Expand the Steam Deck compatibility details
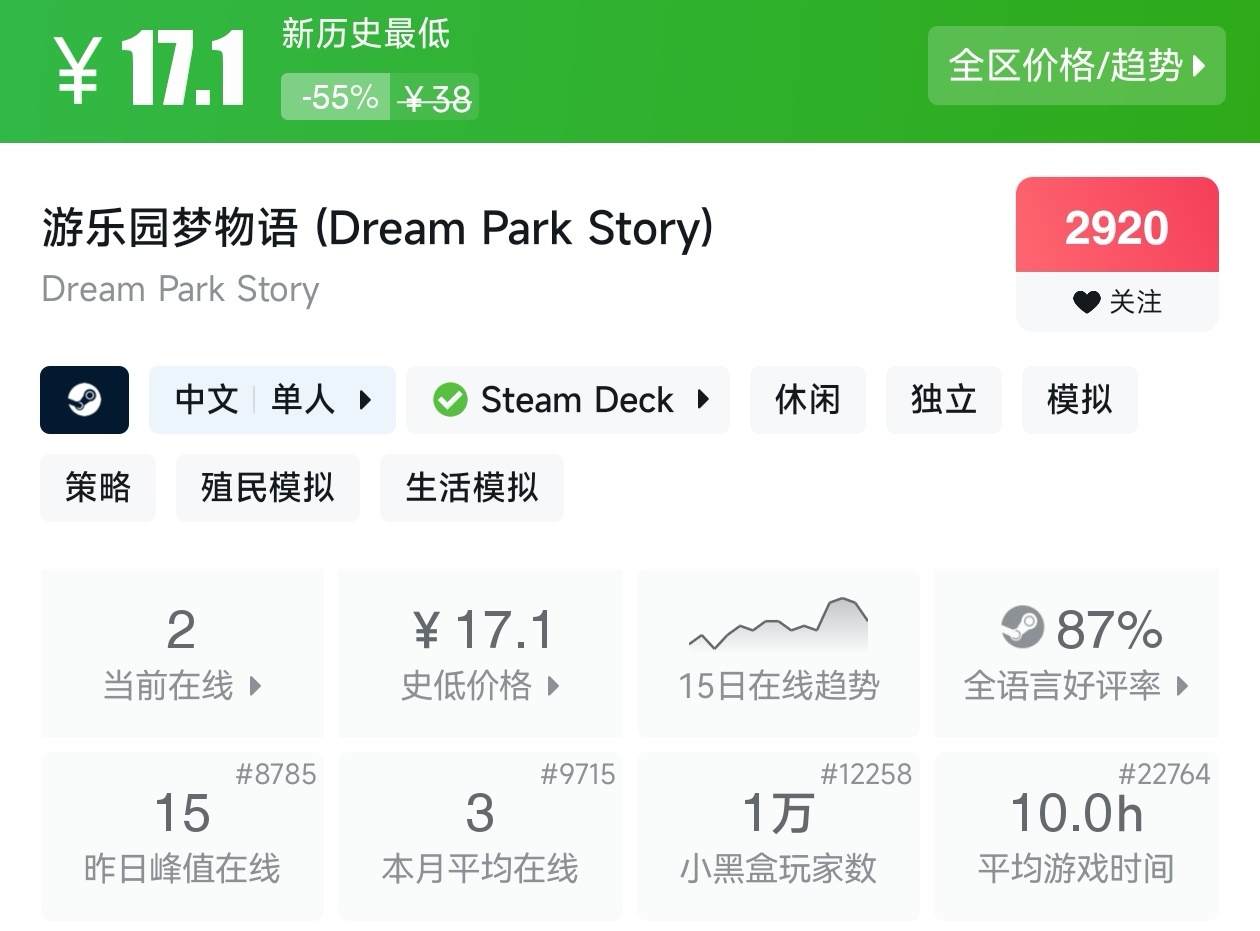The width and height of the screenshot is (1260, 931). click(568, 401)
